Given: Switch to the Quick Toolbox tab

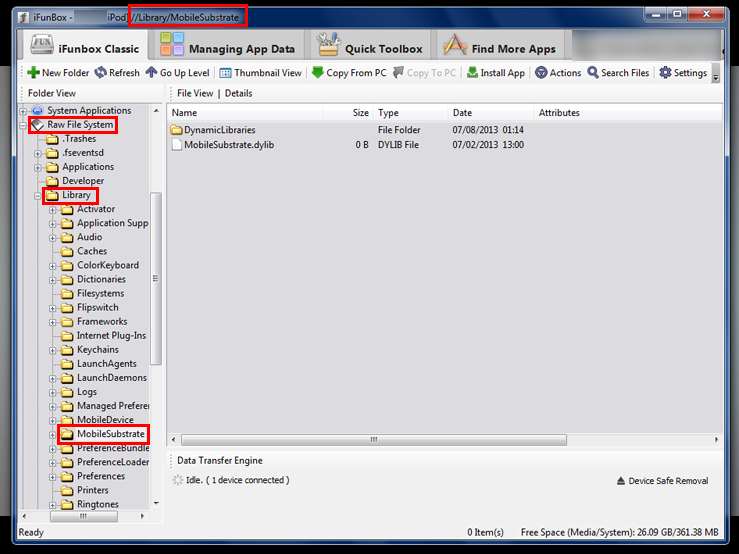Looking at the screenshot, I should [370, 46].
